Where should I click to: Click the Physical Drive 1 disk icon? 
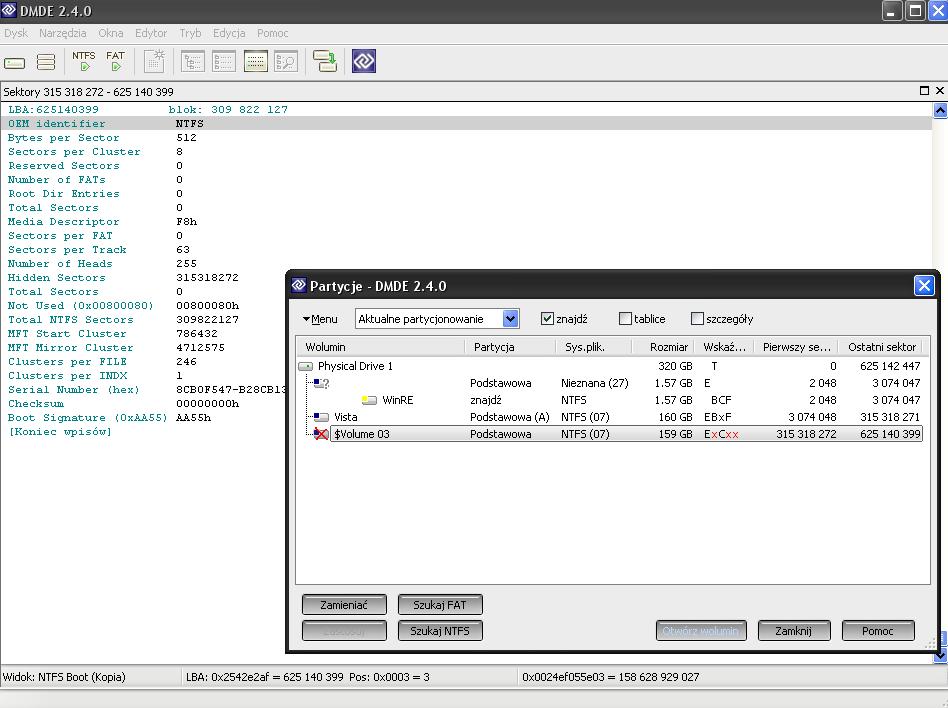click(306, 366)
